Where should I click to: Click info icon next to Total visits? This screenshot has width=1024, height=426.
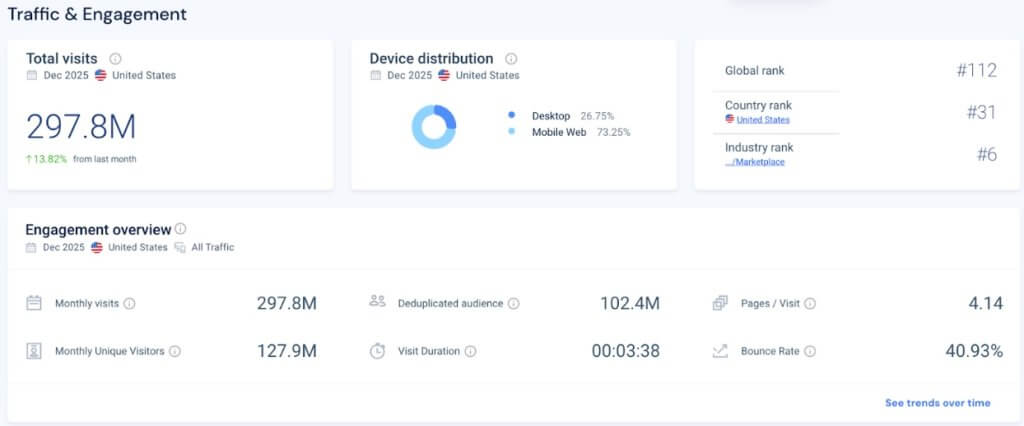[115, 59]
